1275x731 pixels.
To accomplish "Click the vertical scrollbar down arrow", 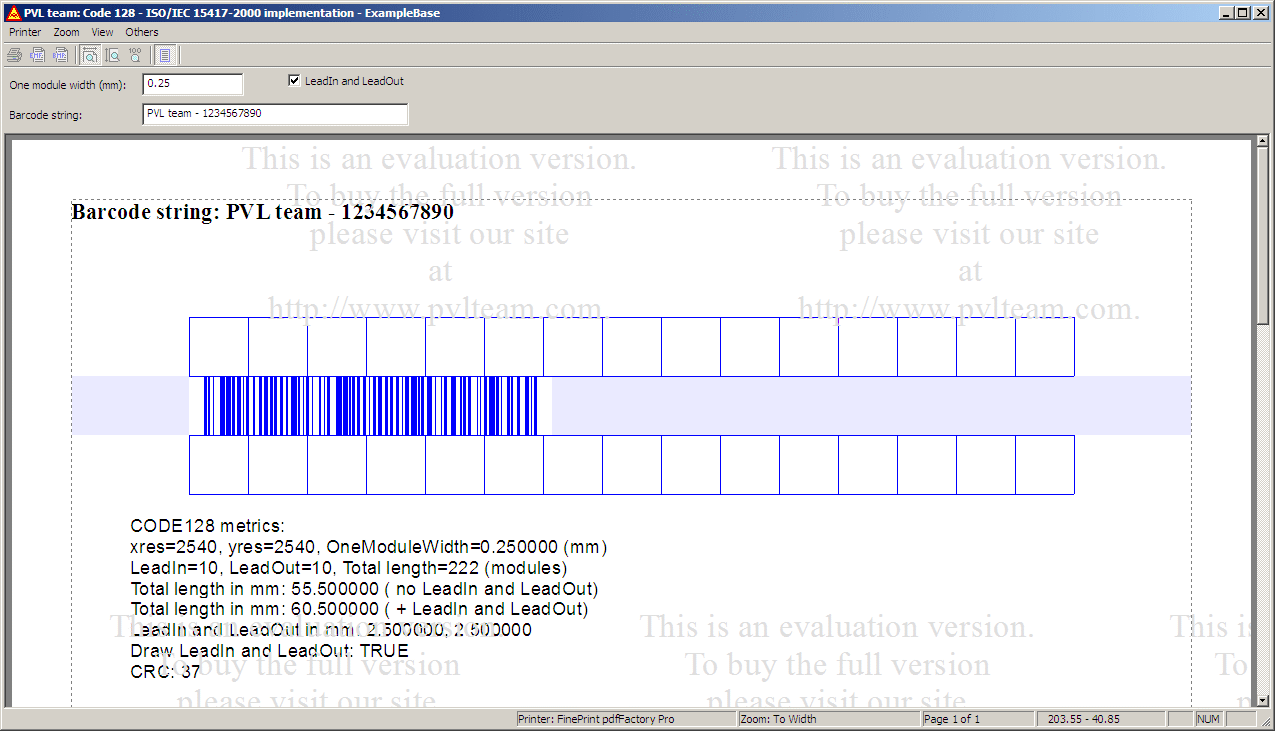I will point(1263,700).
